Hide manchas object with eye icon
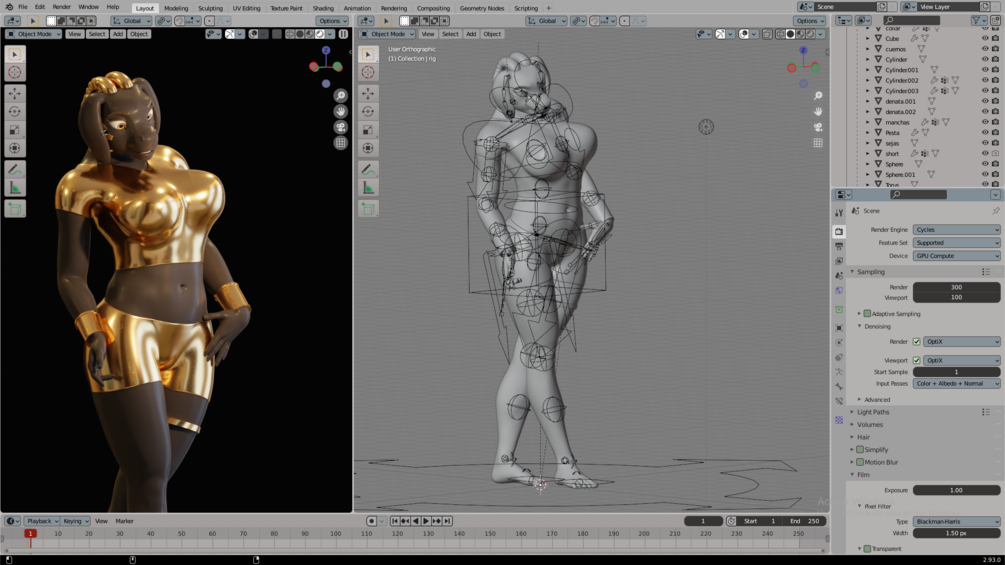 985,122
